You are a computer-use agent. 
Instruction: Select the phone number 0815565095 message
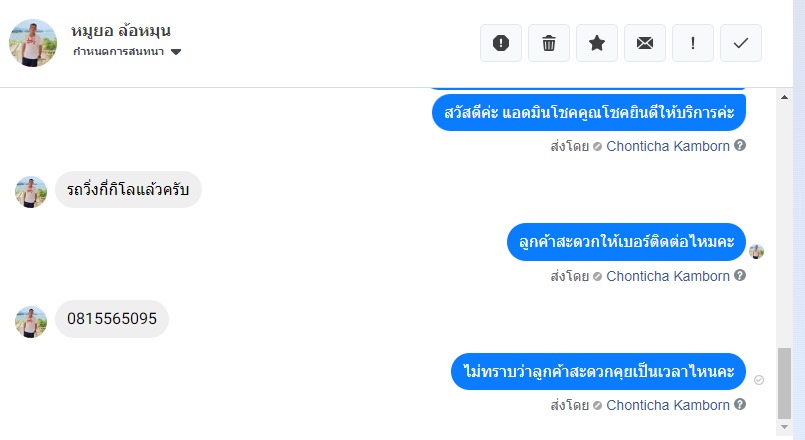tap(112, 319)
